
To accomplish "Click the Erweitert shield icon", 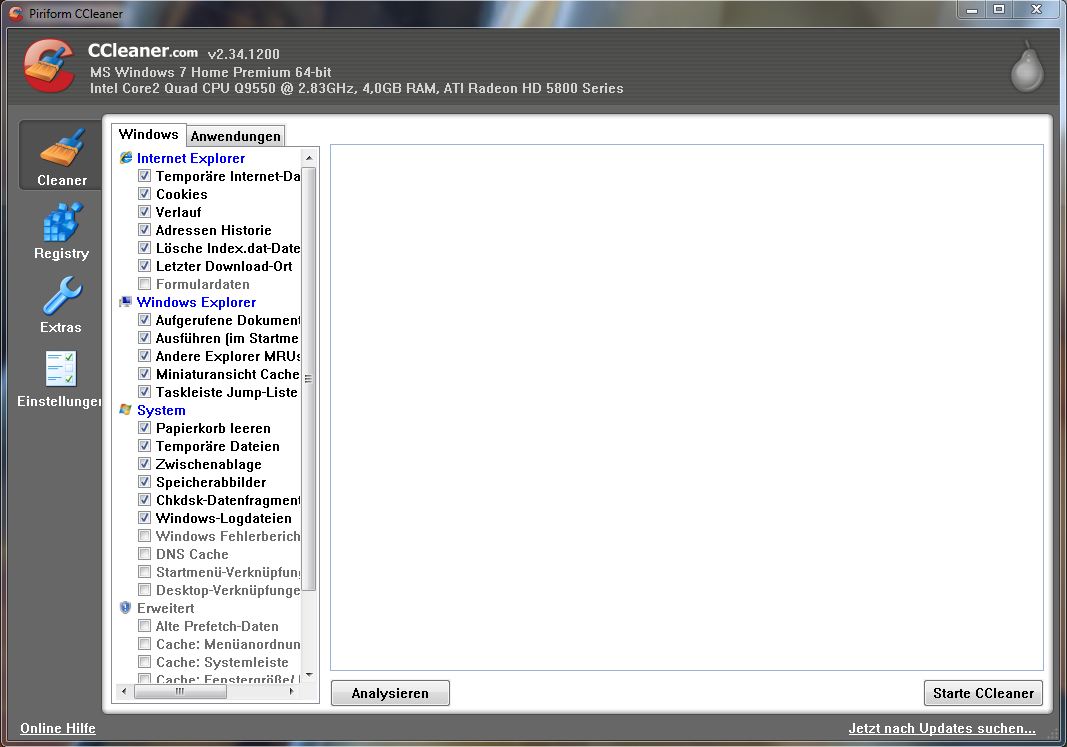I will point(126,608).
